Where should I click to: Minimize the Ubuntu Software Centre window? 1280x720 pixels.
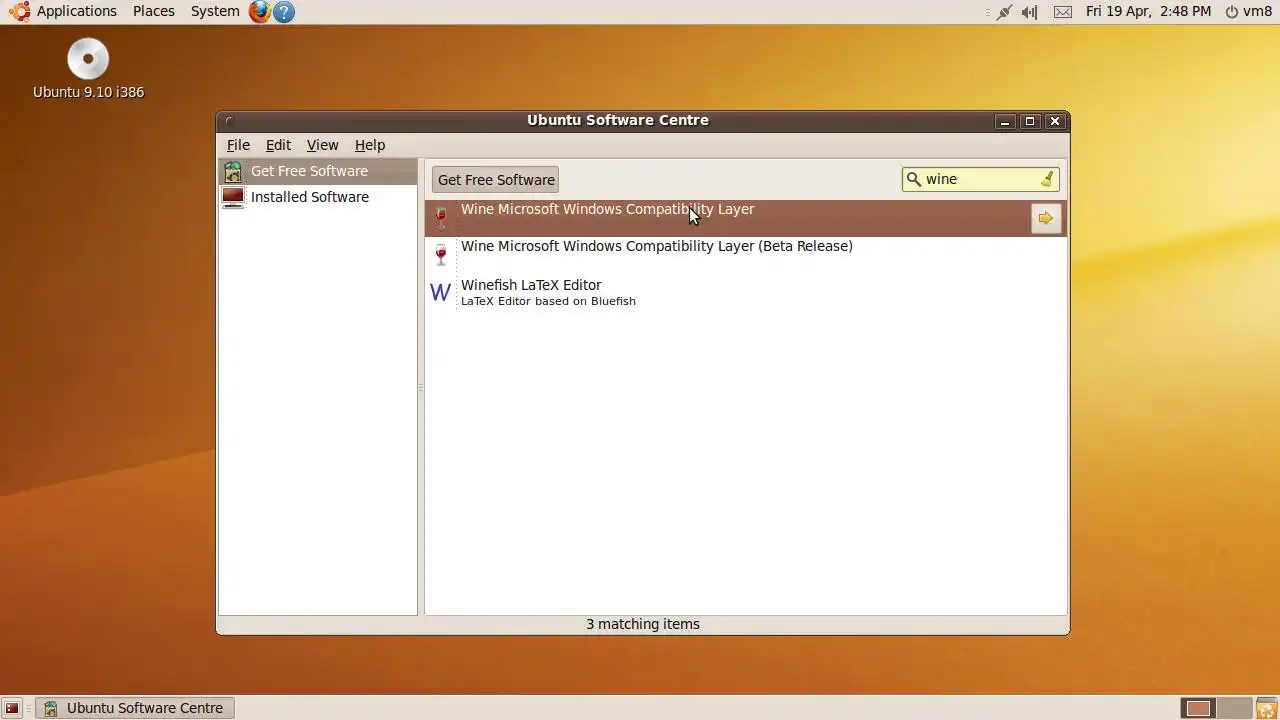point(1006,121)
